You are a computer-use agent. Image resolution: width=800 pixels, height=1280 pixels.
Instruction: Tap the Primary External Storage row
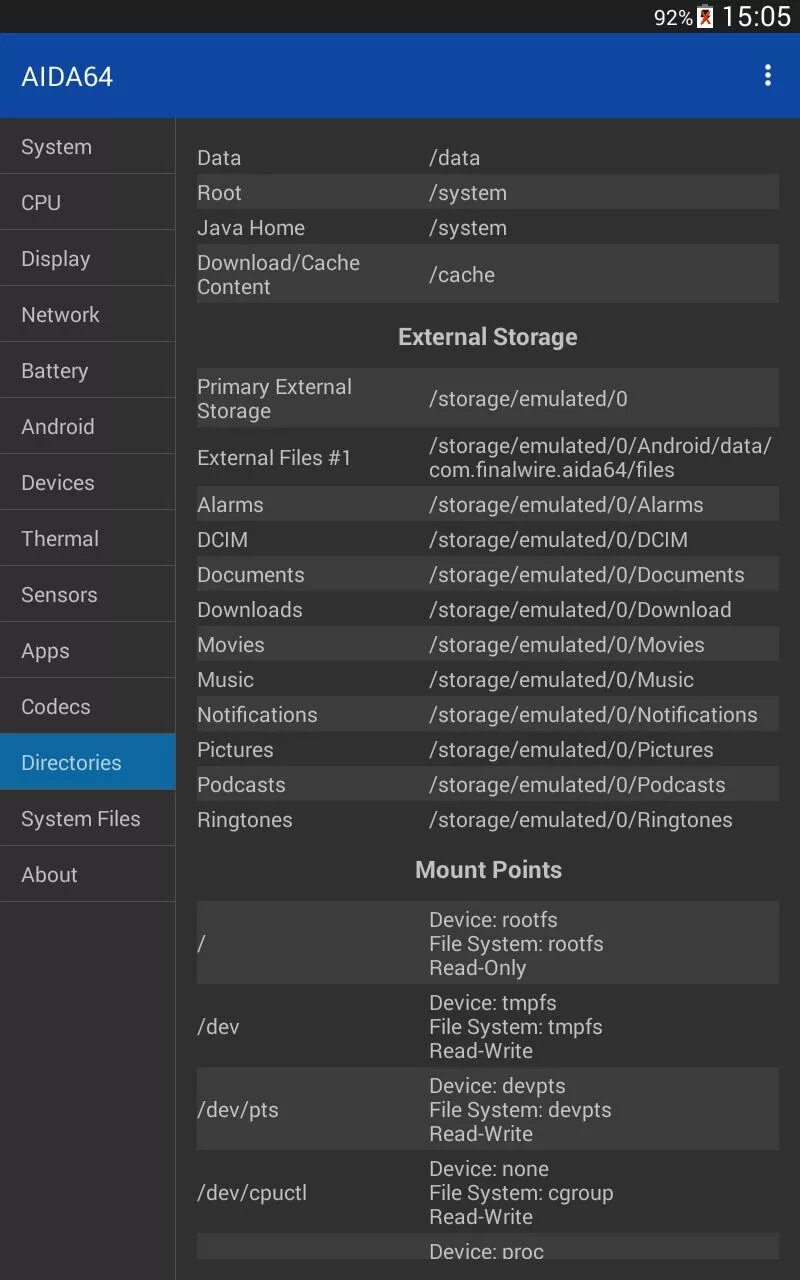tap(487, 399)
